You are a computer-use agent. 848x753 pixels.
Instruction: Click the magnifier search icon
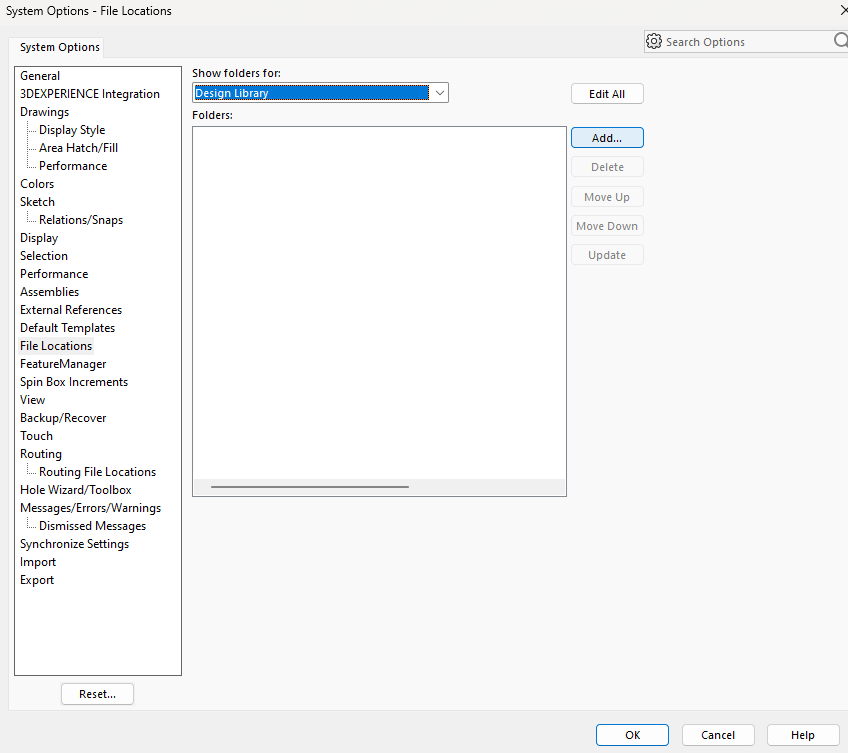(840, 41)
